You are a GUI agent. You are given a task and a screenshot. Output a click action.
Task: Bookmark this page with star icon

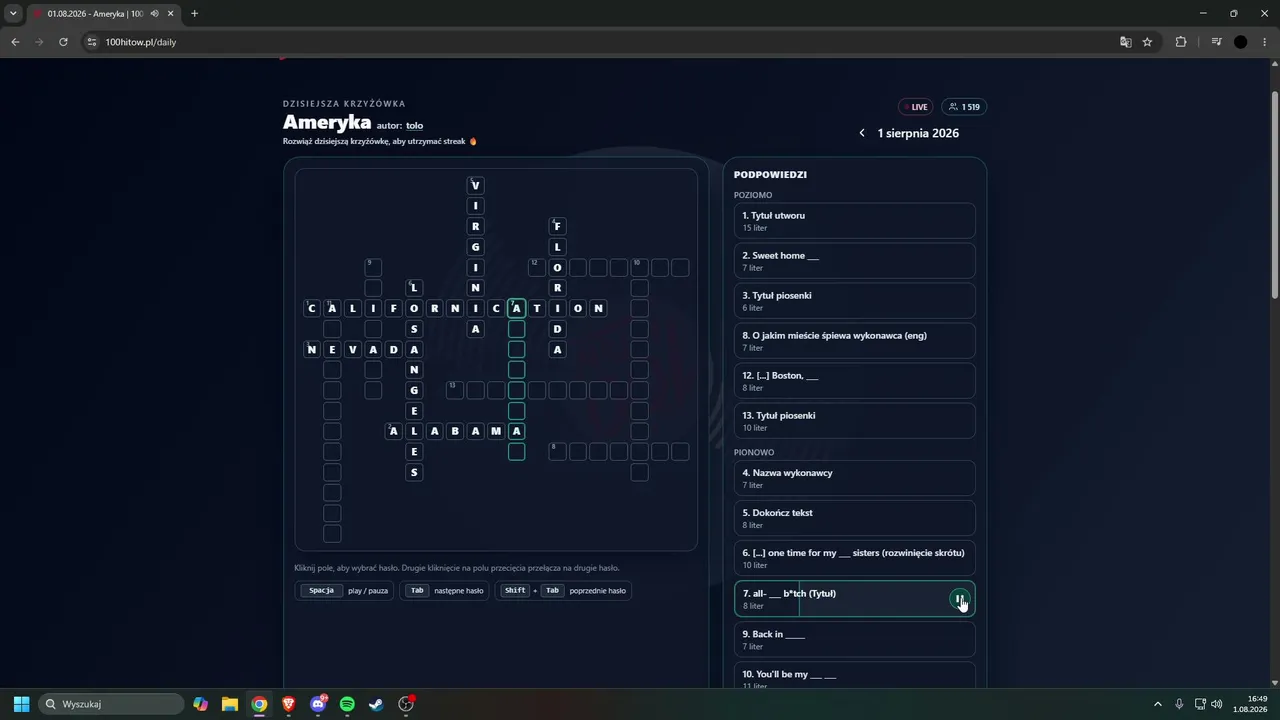point(1147,42)
